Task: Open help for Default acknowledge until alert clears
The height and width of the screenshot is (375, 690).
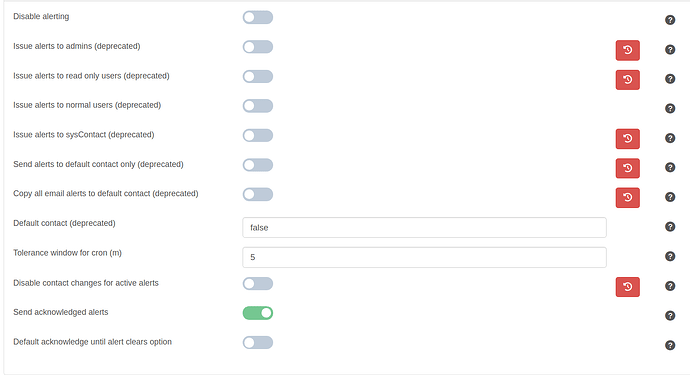Action: point(670,345)
